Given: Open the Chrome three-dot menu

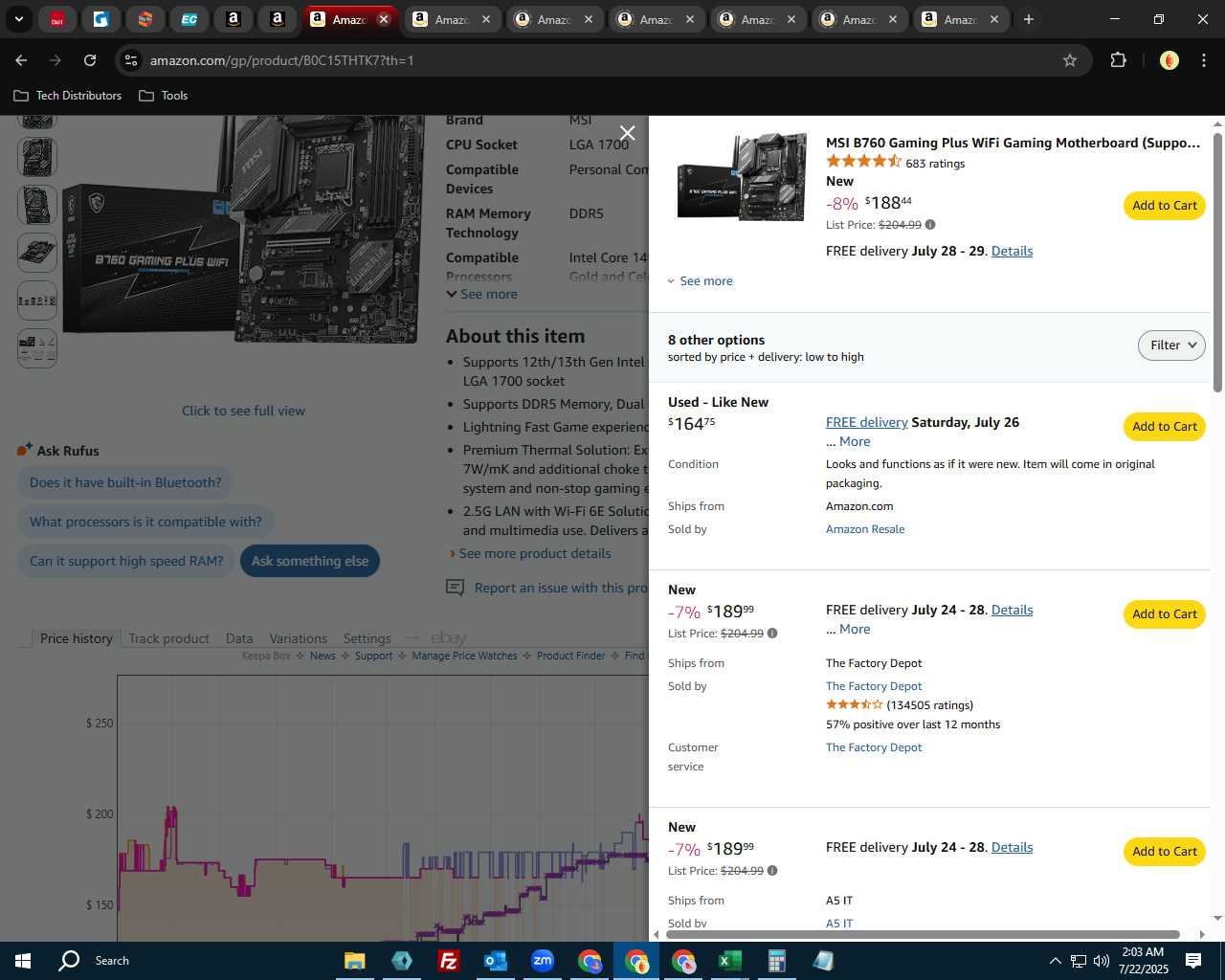Looking at the screenshot, I should [1203, 60].
